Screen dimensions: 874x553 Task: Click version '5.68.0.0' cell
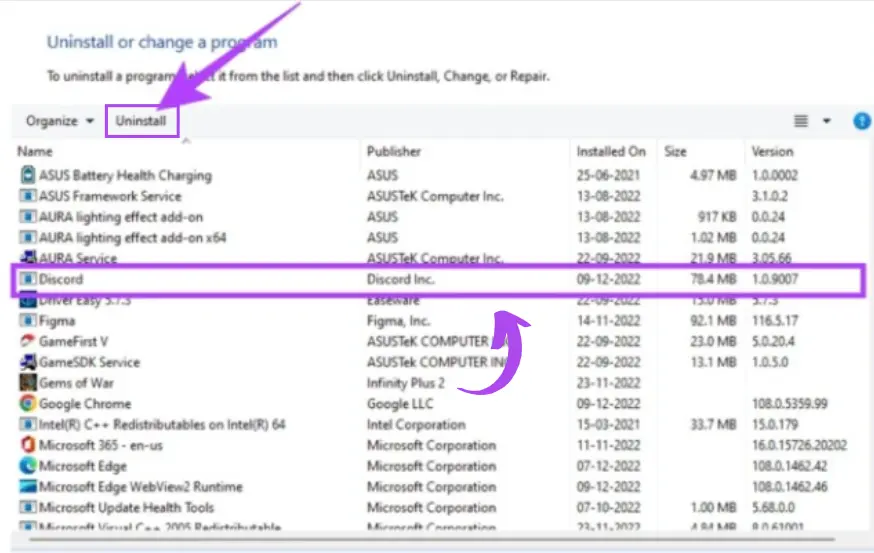pyautogui.click(x=773, y=508)
